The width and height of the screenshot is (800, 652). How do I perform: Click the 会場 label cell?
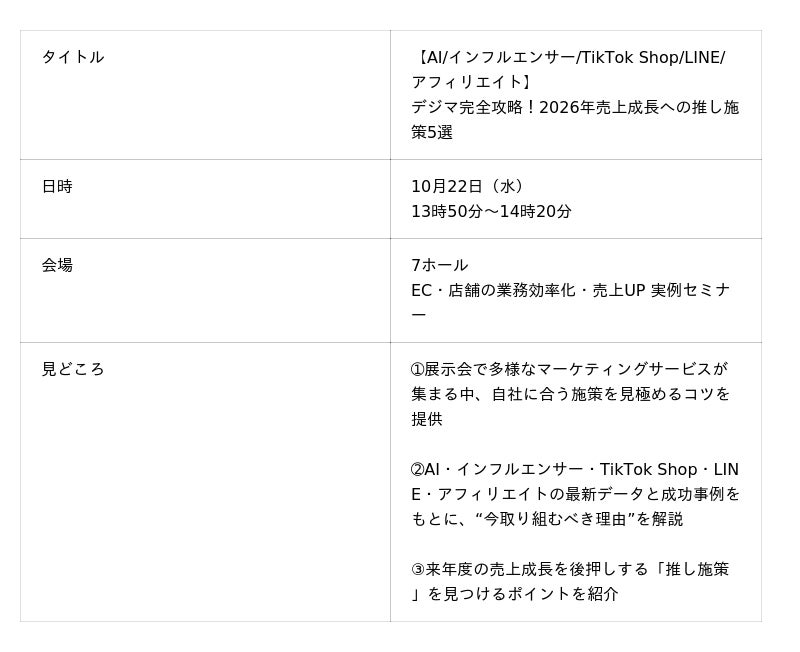pos(57,265)
